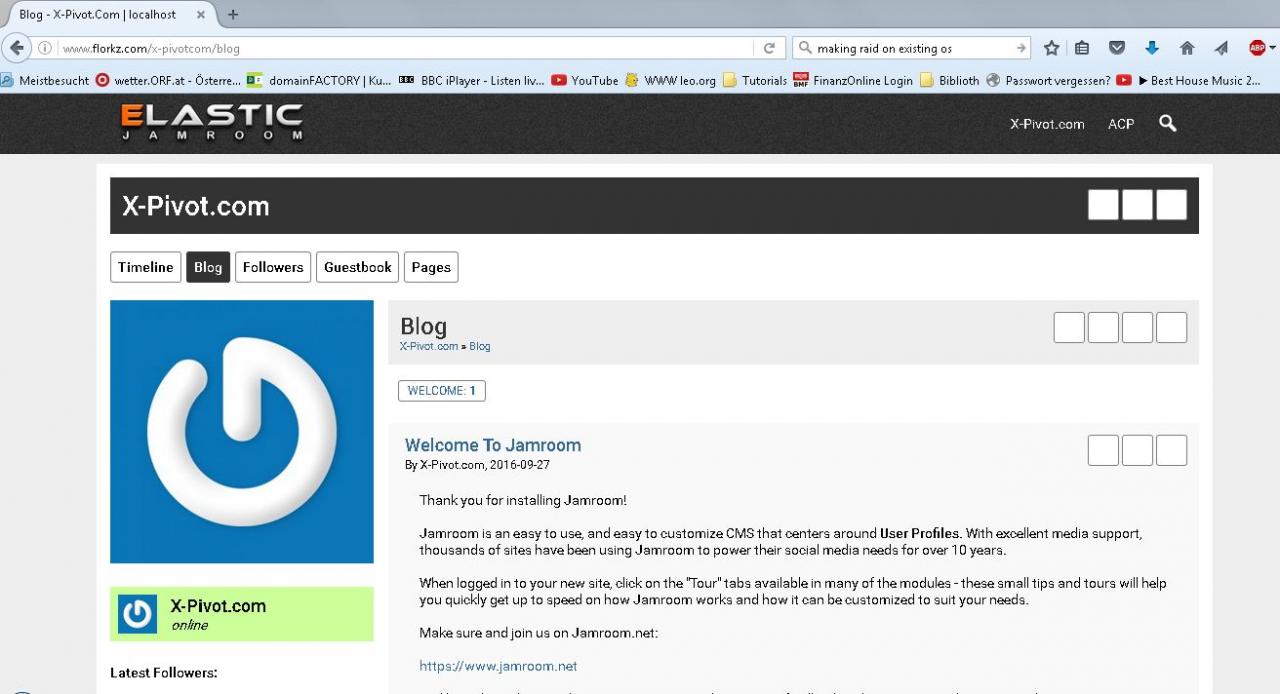1280x694 pixels.
Task: Open the ACP admin link
Action: pos(1121,124)
